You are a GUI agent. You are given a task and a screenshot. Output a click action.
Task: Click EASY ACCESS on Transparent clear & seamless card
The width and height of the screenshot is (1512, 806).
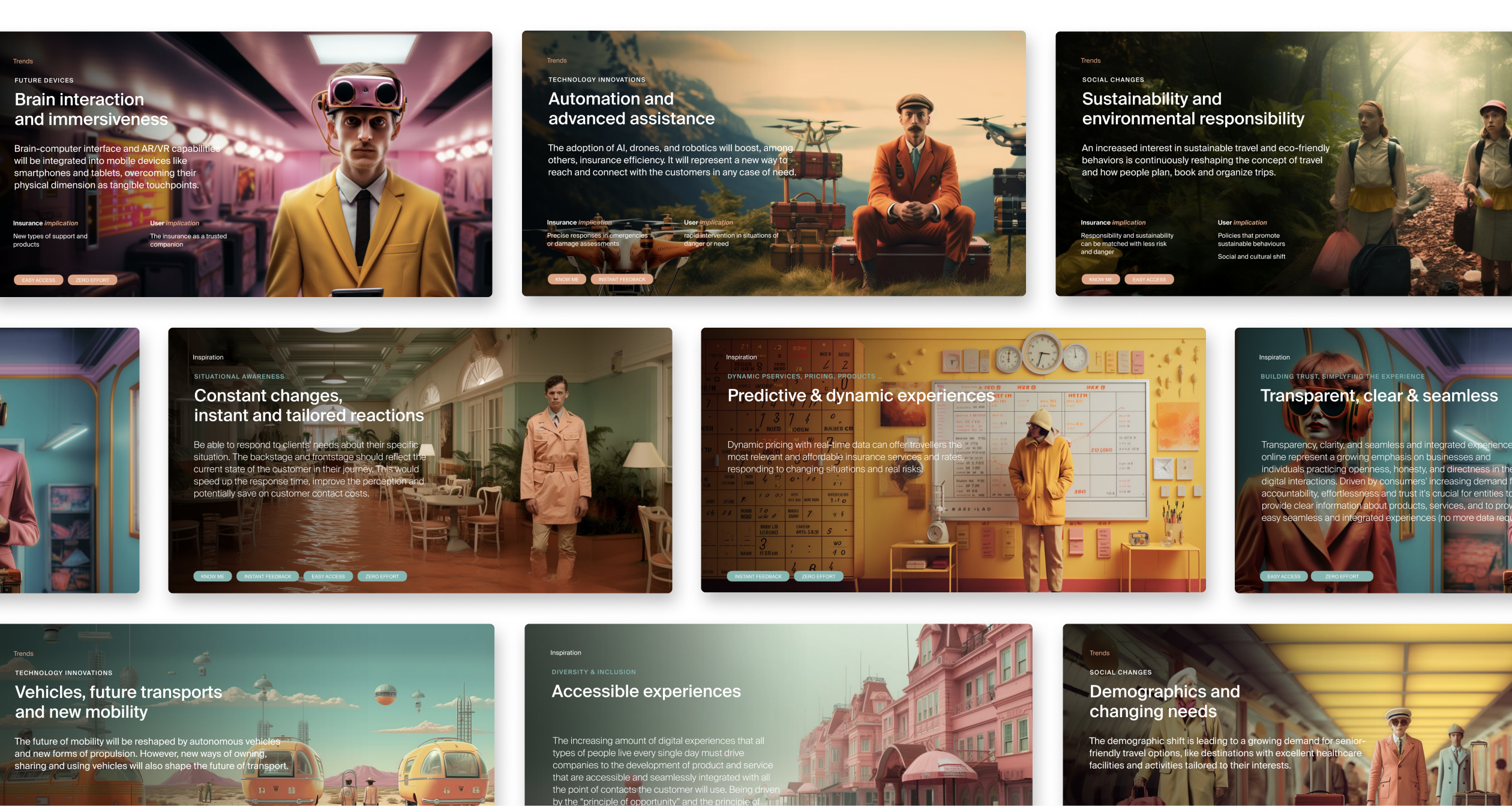1284,576
